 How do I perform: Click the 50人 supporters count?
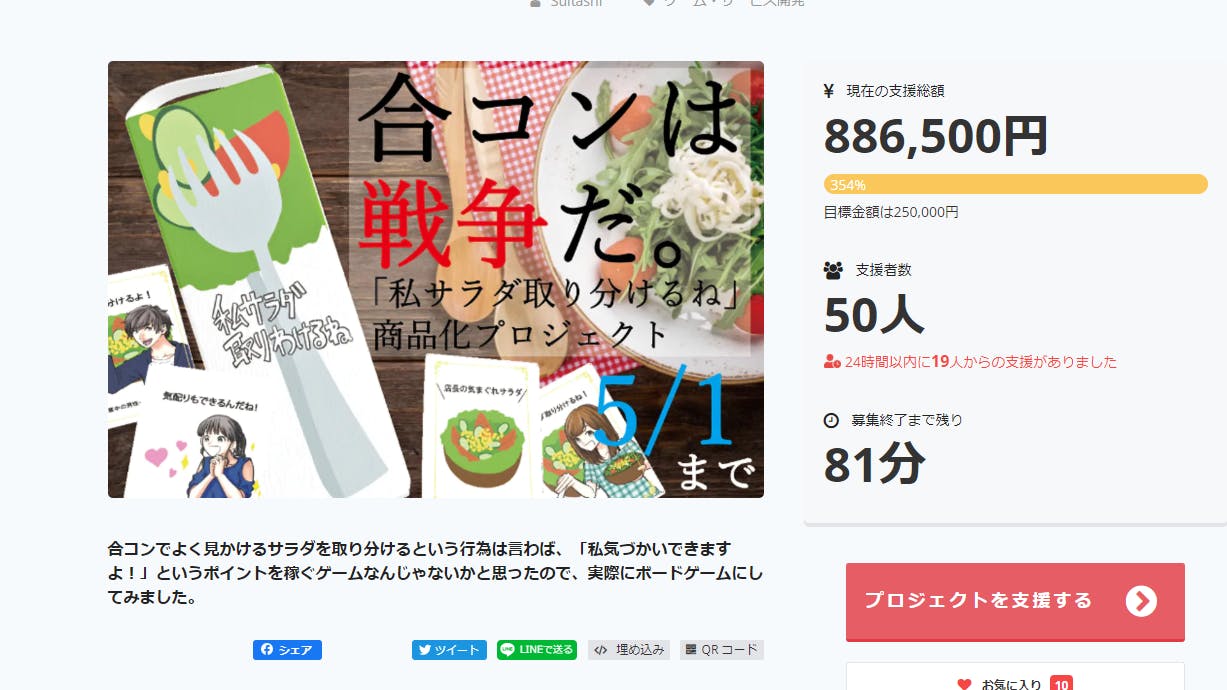click(874, 315)
